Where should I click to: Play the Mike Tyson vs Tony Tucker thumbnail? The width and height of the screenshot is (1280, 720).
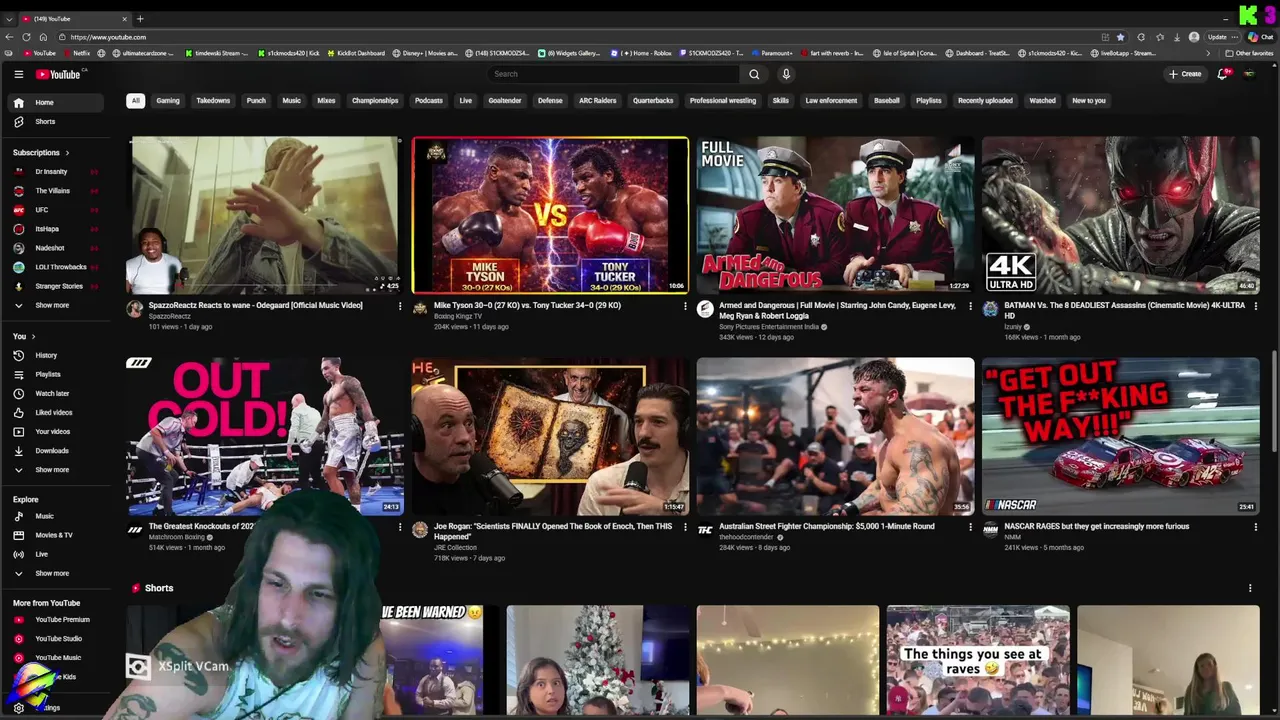tap(550, 215)
